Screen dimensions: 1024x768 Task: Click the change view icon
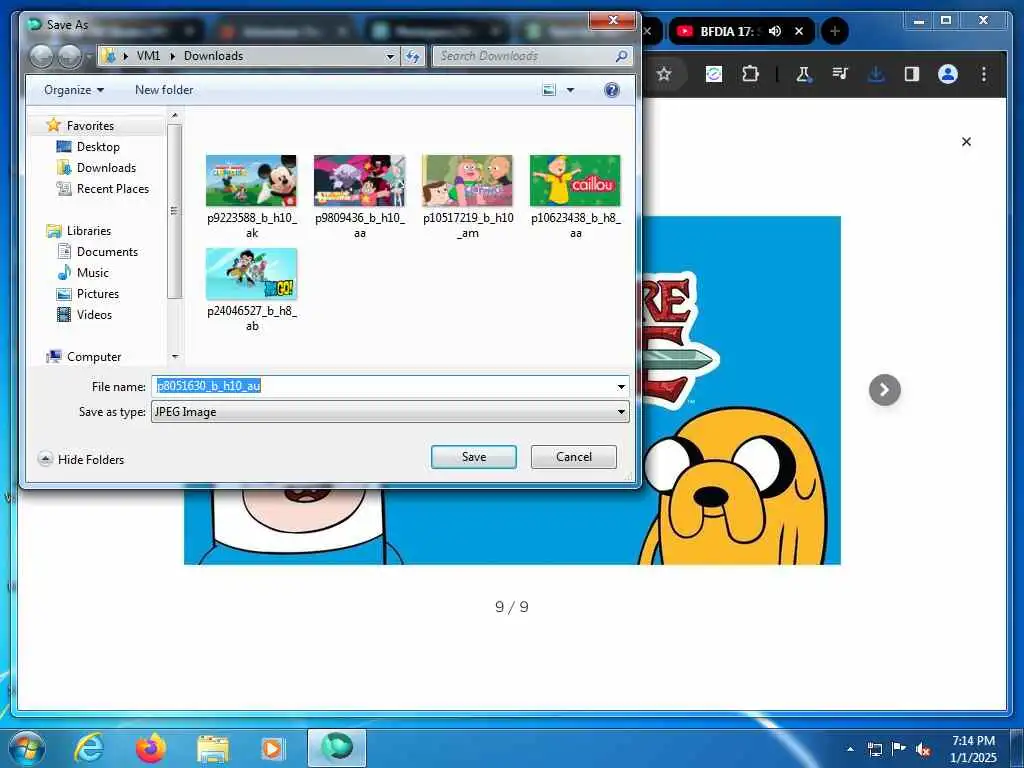(549, 90)
